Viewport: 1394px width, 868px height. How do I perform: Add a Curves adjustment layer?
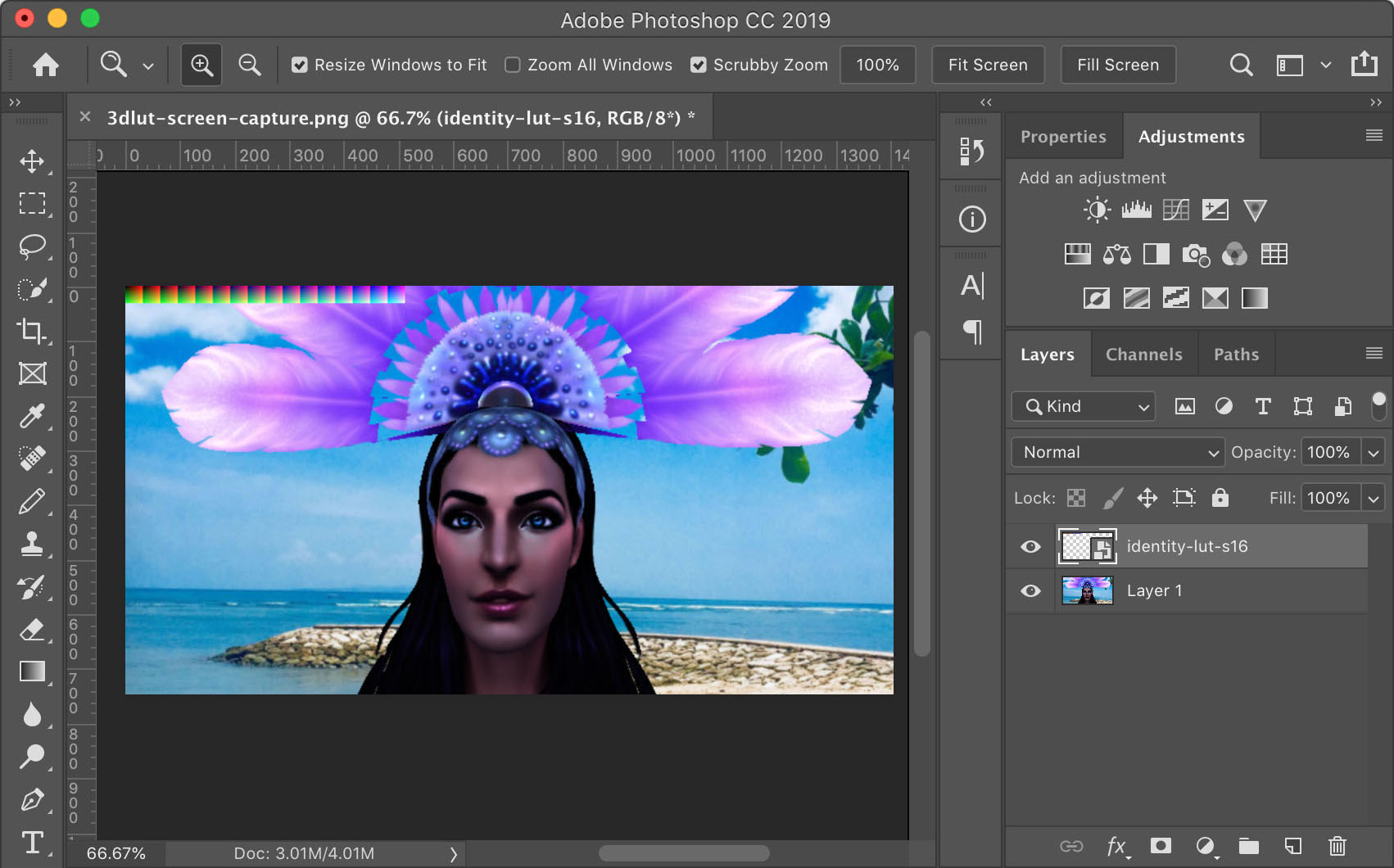pyautogui.click(x=1176, y=209)
